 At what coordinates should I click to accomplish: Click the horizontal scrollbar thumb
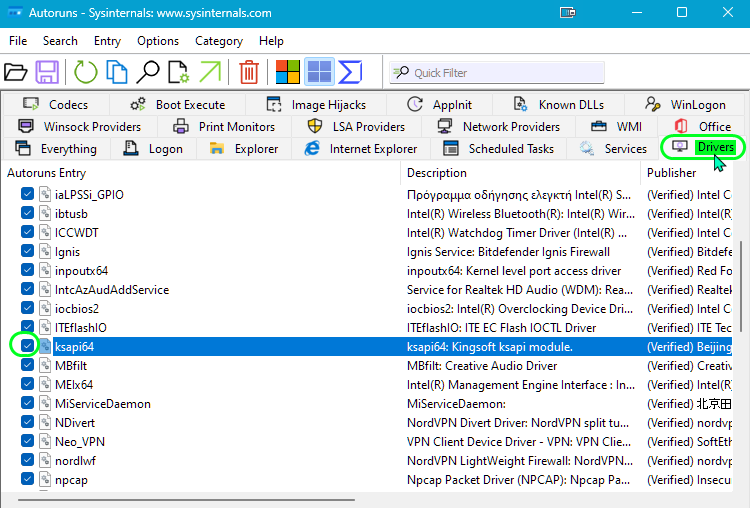[187, 500]
